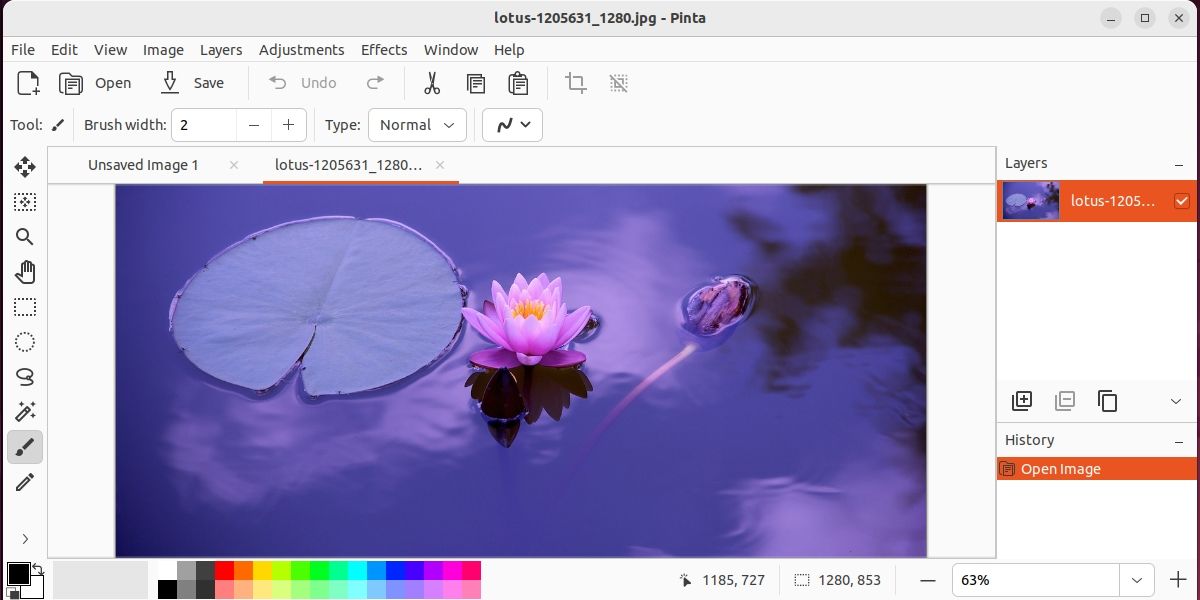Click the Crop to Selection toolbar icon

[x=575, y=83]
